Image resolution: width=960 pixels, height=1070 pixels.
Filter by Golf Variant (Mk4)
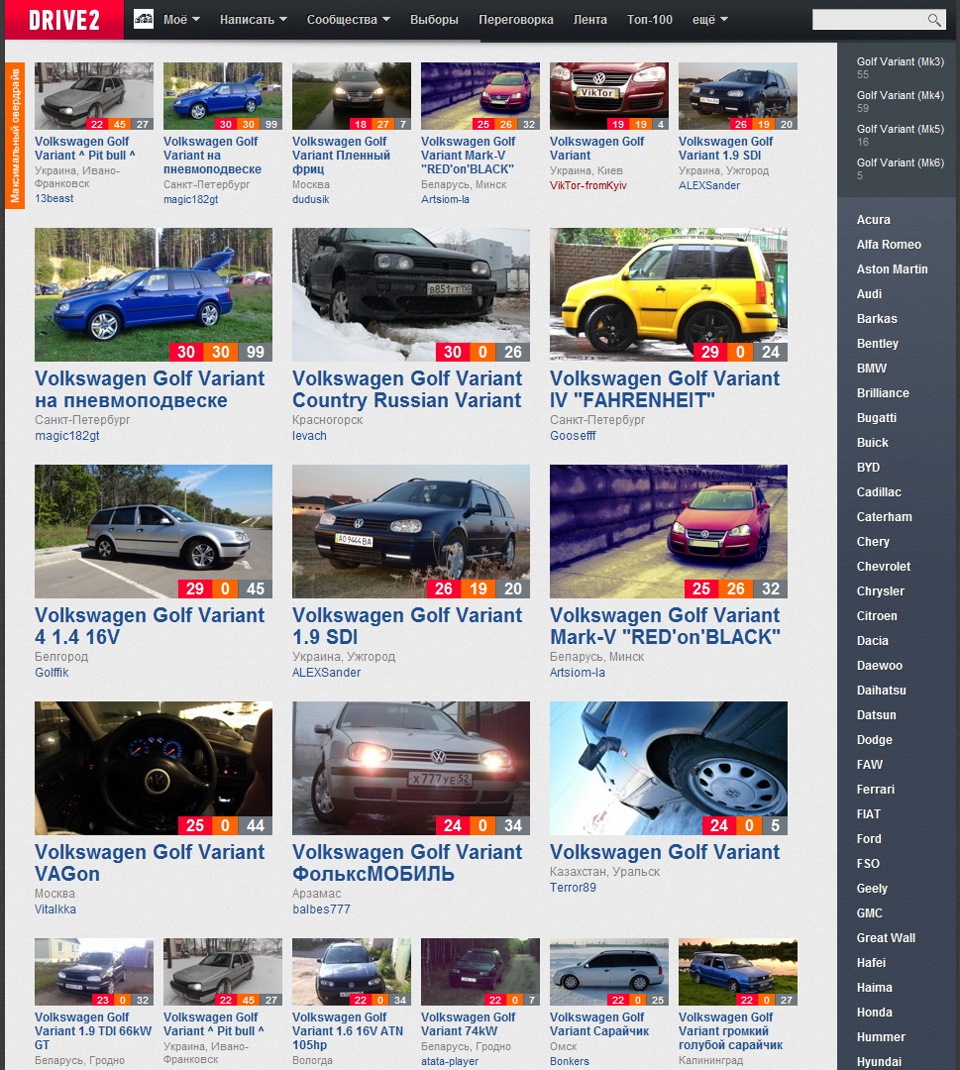(x=900, y=95)
